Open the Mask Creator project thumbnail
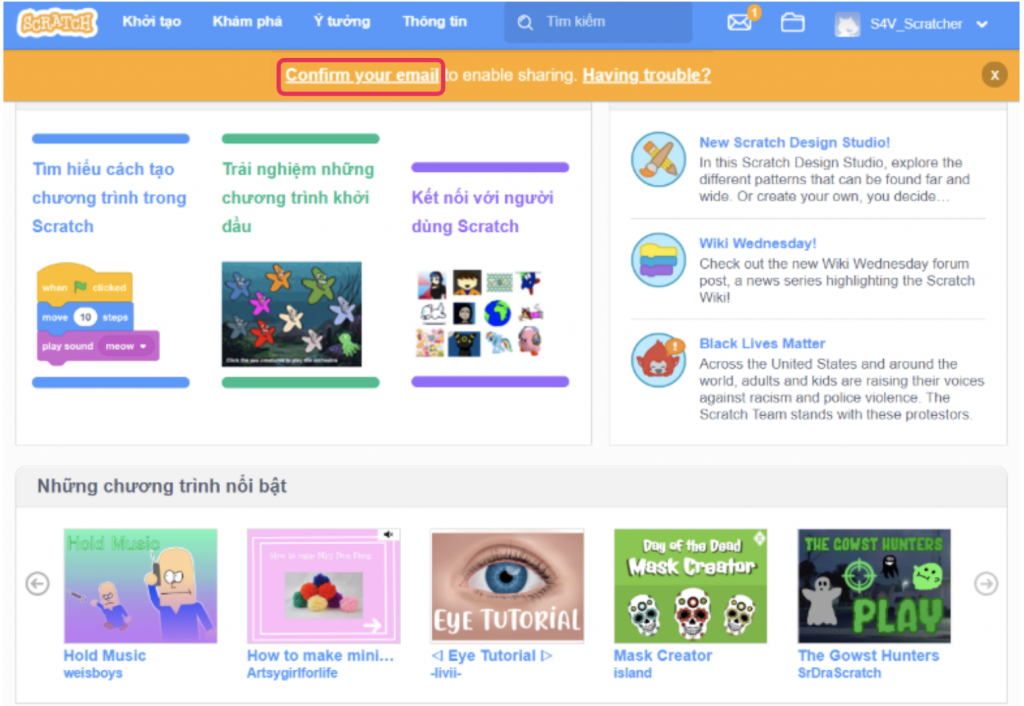Viewport: 1024px width, 706px height. pos(691,586)
